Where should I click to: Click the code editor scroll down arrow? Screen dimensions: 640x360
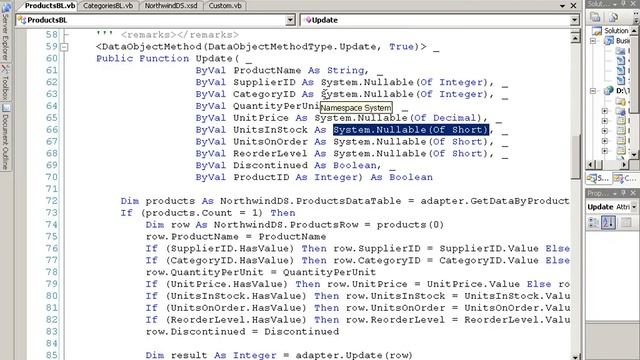pyautogui.click(x=575, y=356)
